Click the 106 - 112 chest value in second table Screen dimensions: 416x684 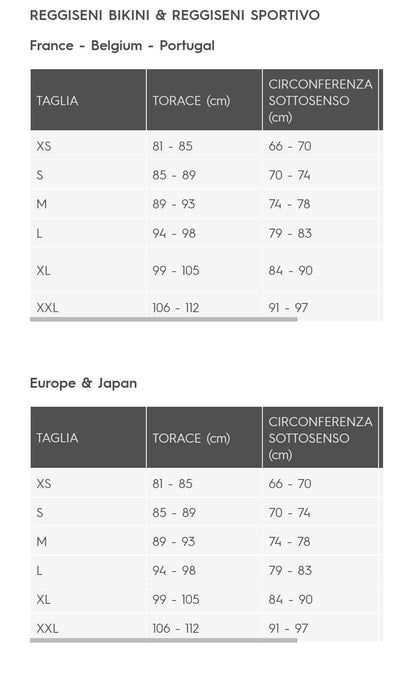click(x=176, y=628)
